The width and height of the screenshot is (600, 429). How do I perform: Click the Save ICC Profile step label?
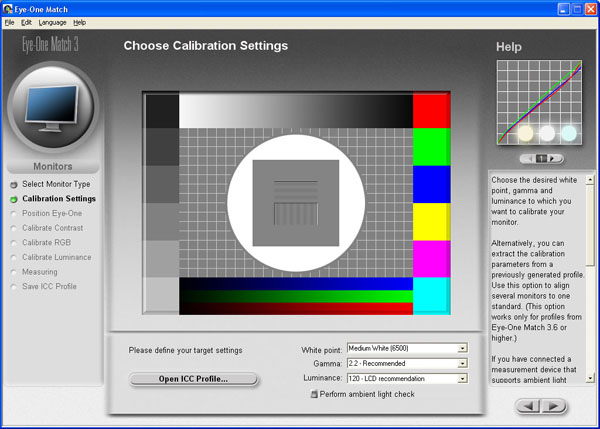point(49,286)
